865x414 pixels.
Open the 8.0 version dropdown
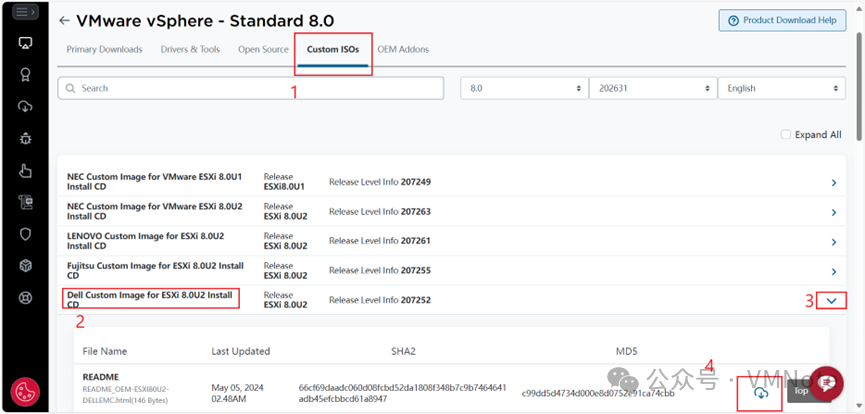click(x=524, y=88)
